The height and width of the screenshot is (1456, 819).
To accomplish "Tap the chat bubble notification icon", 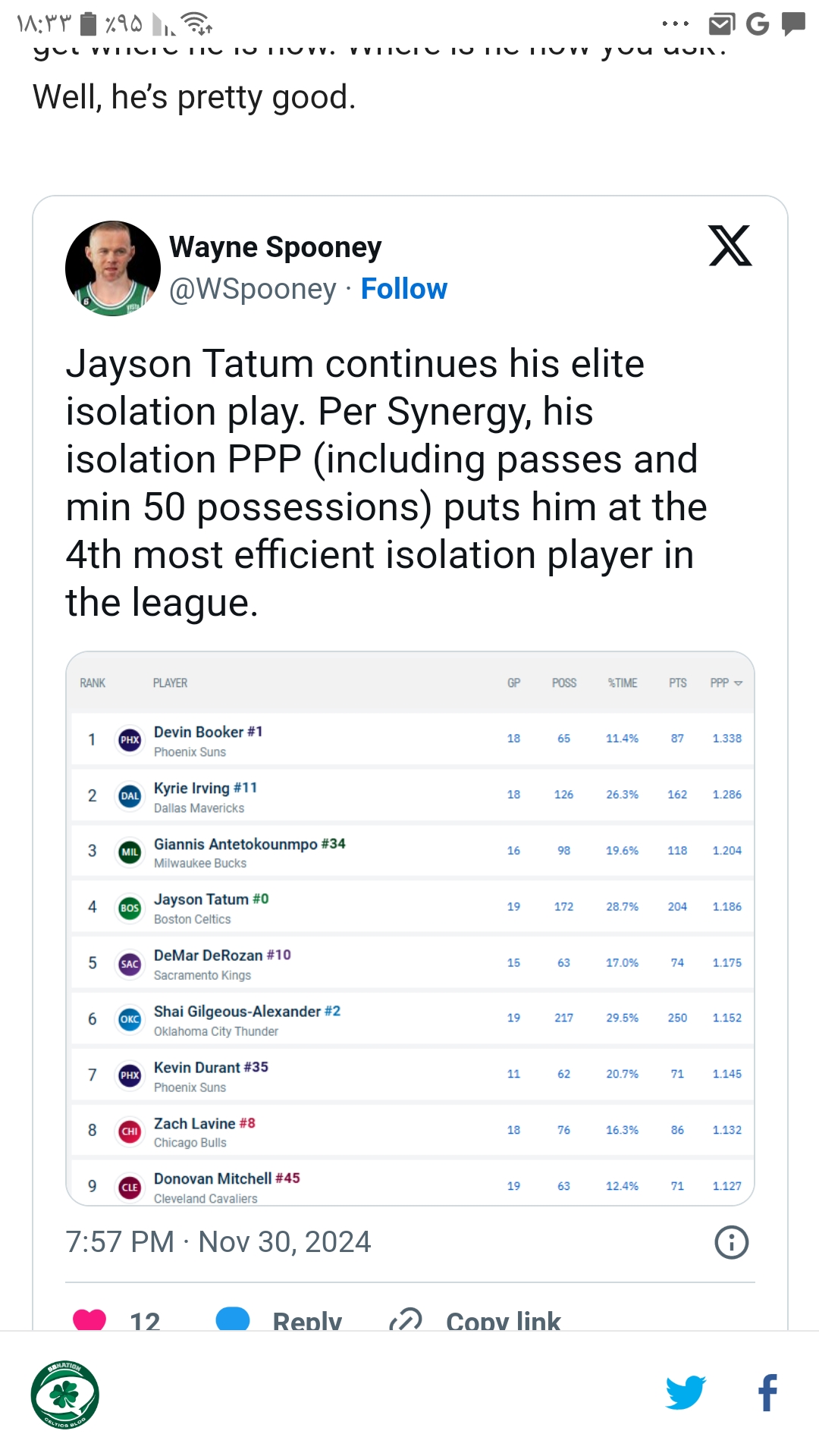I will point(794,24).
